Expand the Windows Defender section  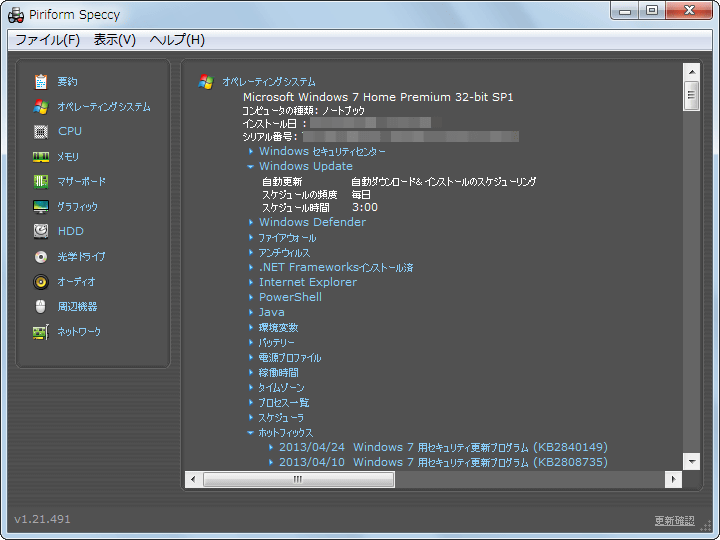click(x=251, y=223)
